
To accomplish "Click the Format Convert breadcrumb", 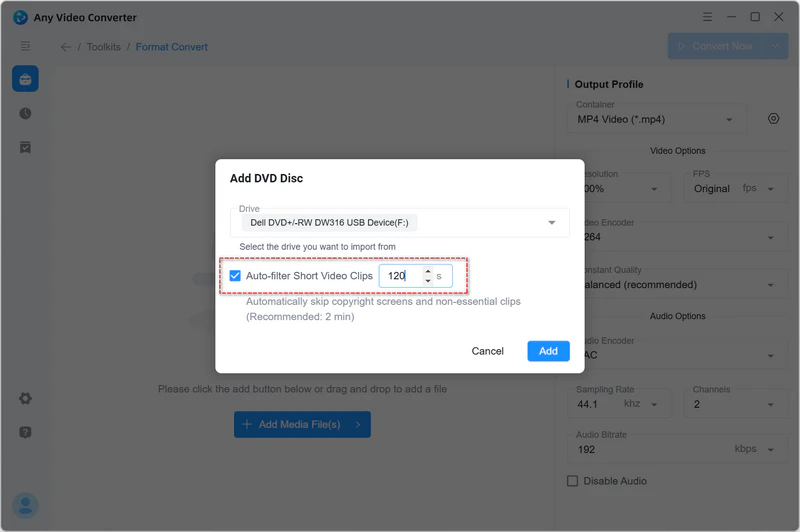I will pyautogui.click(x=171, y=47).
